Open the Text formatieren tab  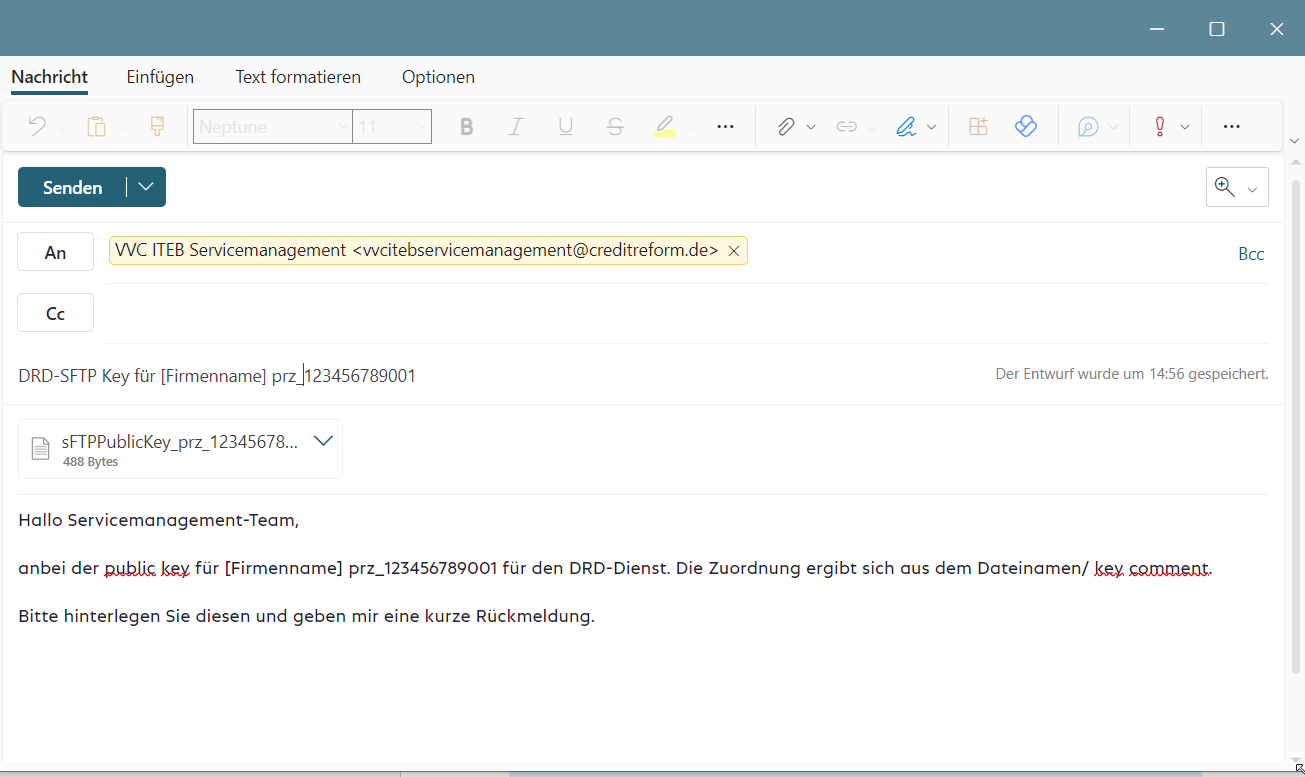pyautogui.click(x=297, y=77)
